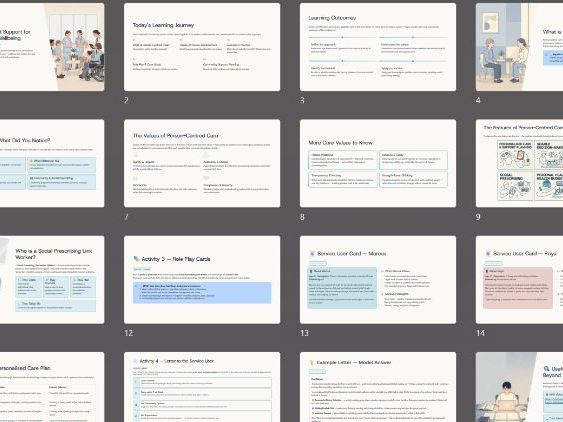The height and width of the screenshot is (422, 563).
Task: Select the Example Letter Model Answer slide
Action: [x=378, y=387]
